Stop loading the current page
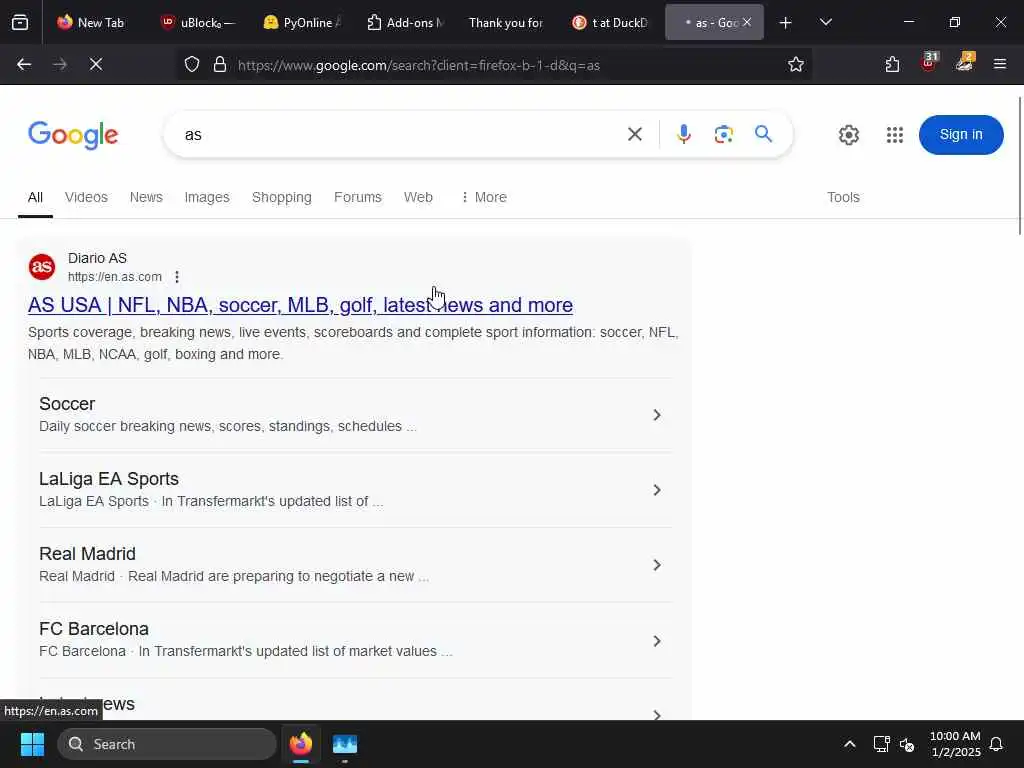 click(x=95, y=65)
